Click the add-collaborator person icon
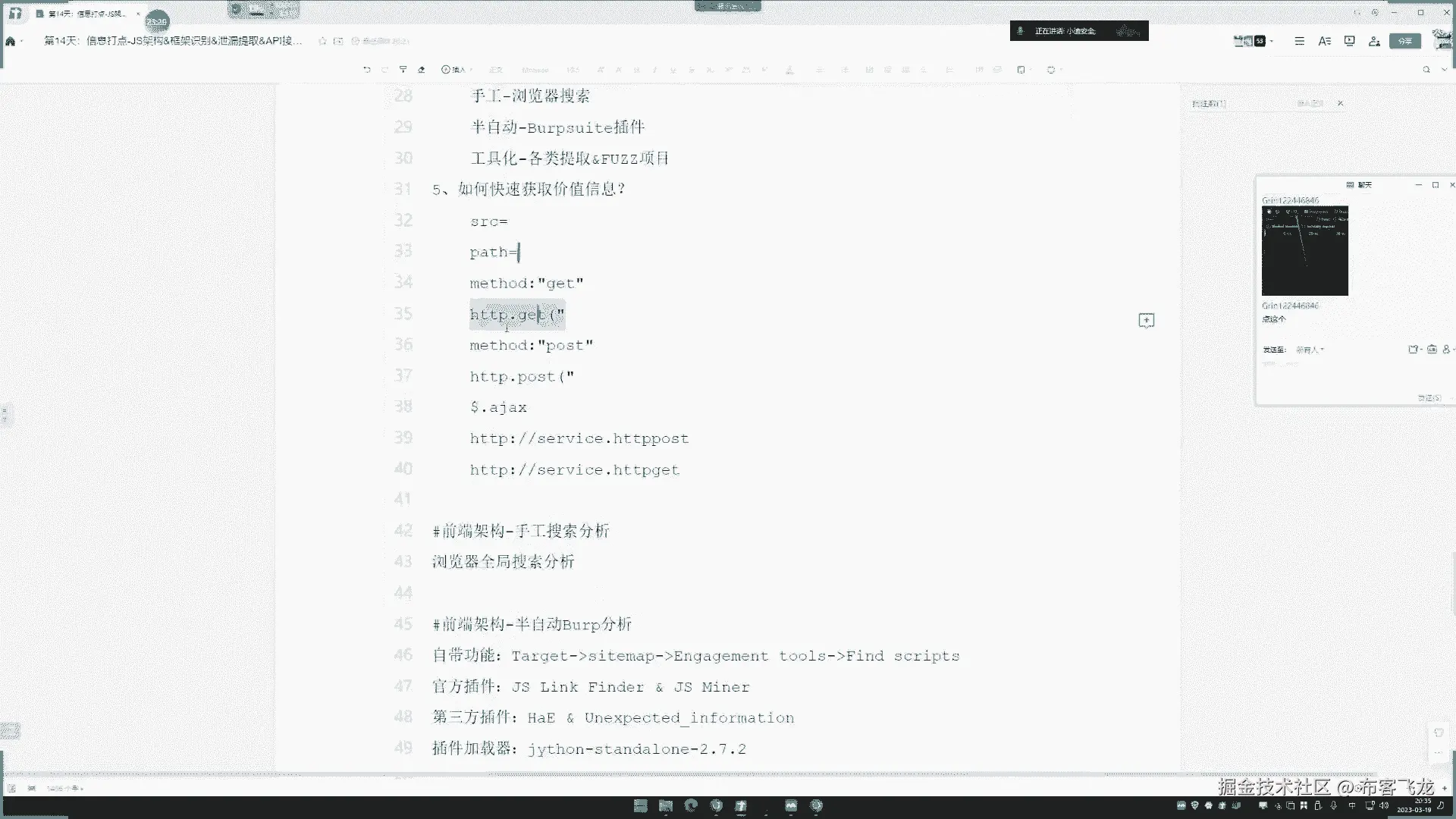 [1374, 41]
